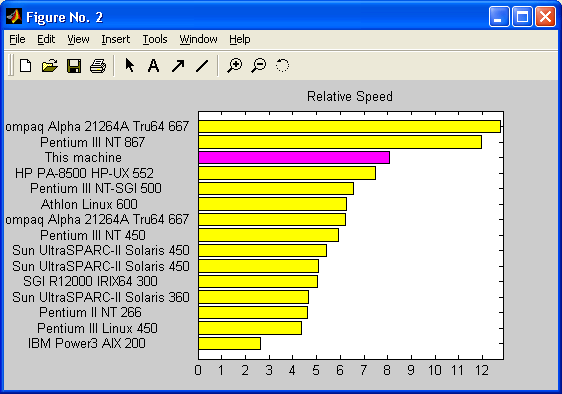Click the Pentium III Linux 450 bar
This screenshot has height=394, width=562.
pos(250,328)
